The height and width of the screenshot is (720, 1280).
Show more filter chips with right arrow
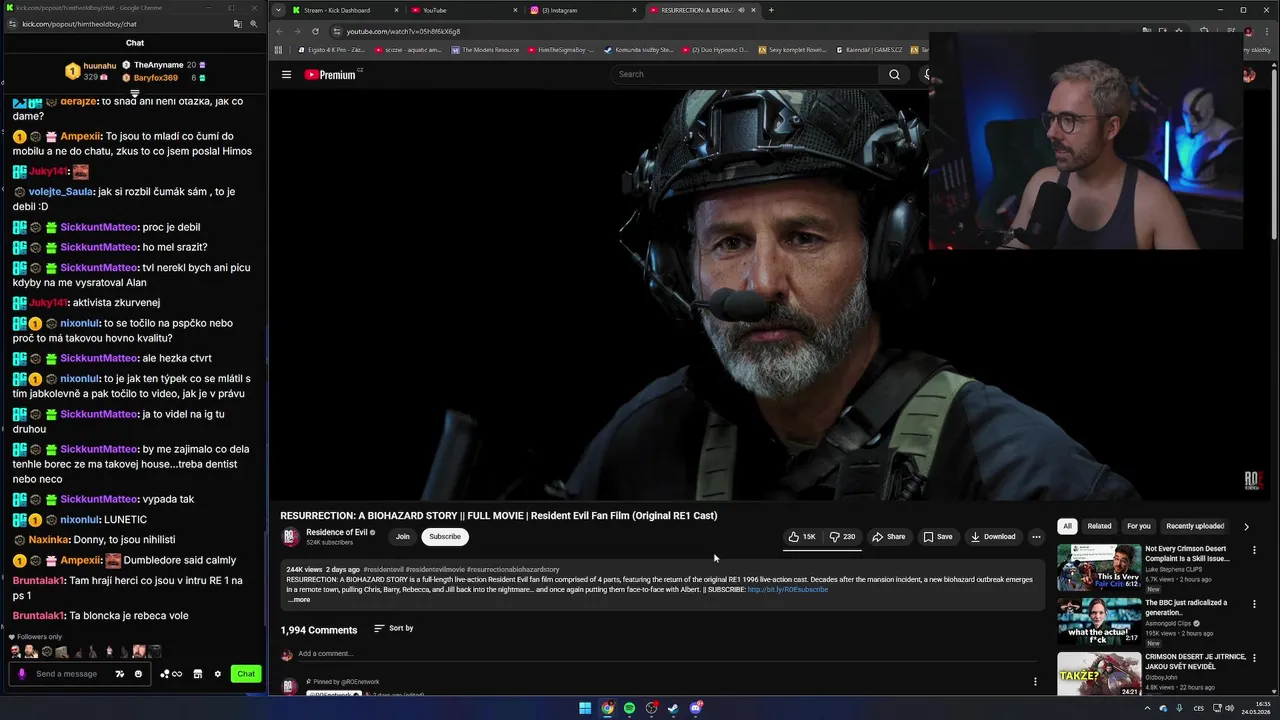click(x=1246, y=526)
